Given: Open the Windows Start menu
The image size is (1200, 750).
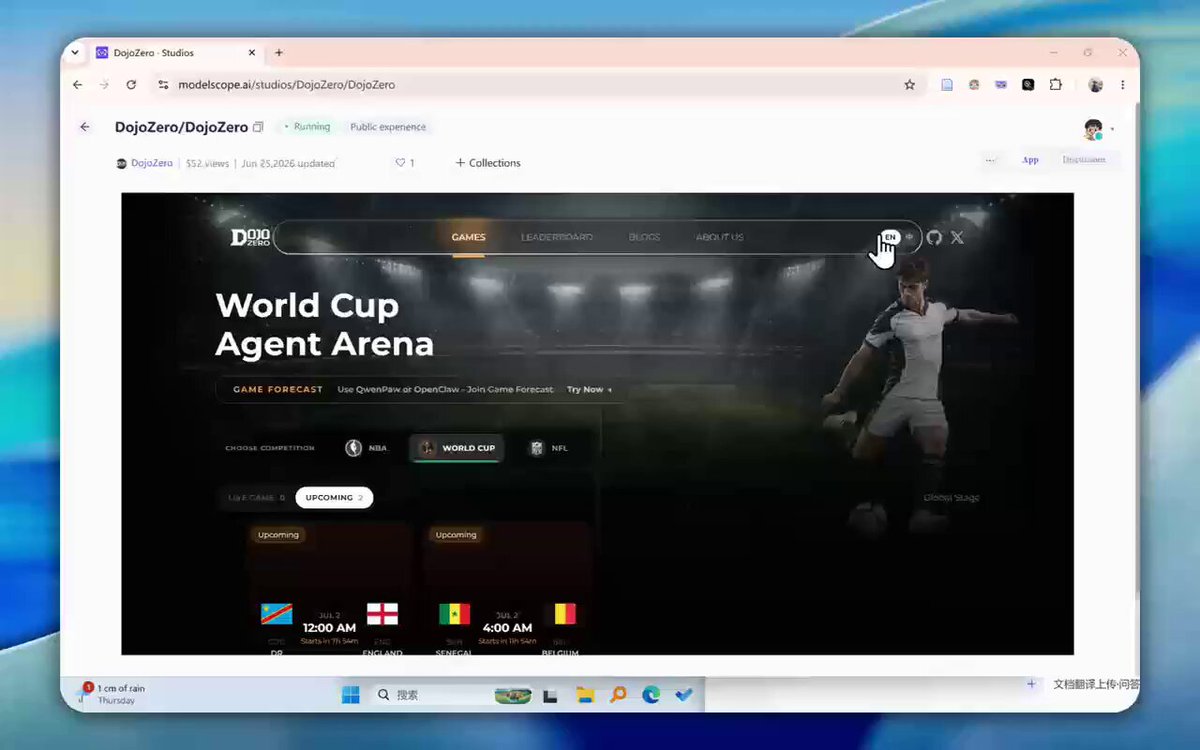Looking at the screenshot, I should point(351,695).
